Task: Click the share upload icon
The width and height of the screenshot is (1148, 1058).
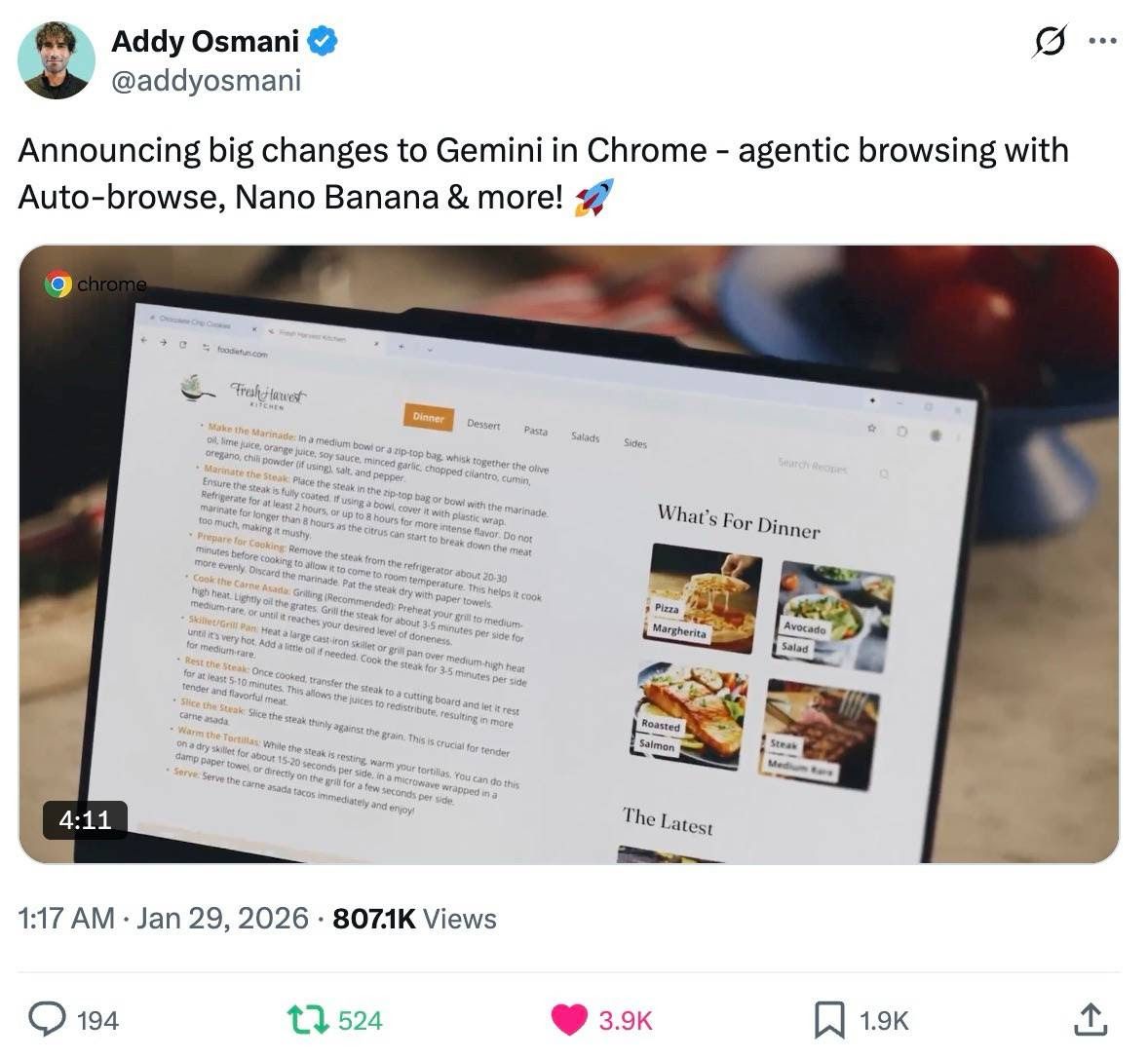Action: coord(1091,1020)
